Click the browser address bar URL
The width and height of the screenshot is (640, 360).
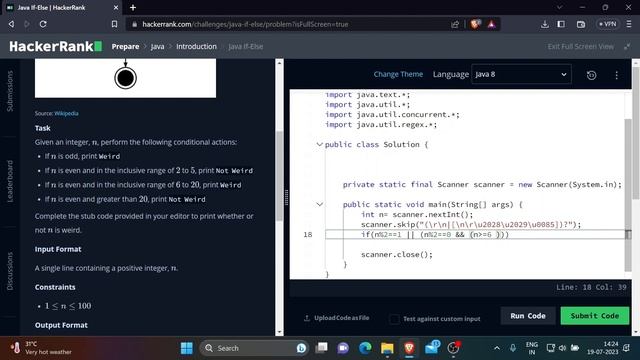point(245,24)
